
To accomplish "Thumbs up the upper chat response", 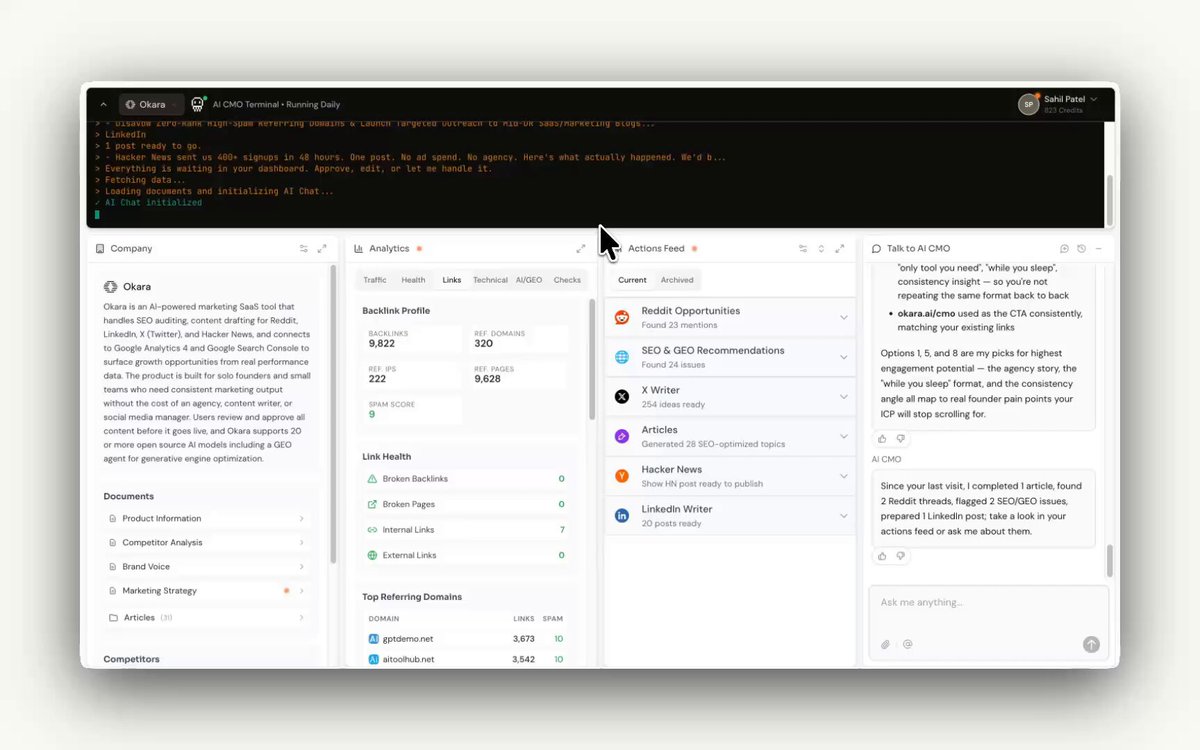I will 882,438.
